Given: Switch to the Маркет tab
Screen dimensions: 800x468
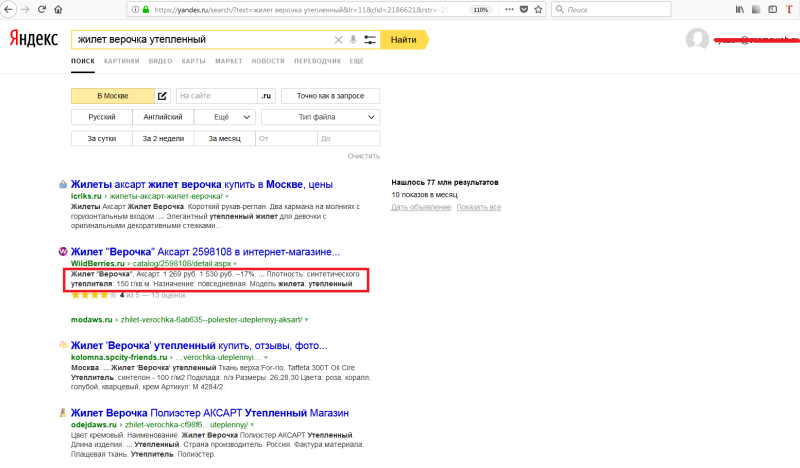Looking at the screenshot, I should (x=229, y=61).
